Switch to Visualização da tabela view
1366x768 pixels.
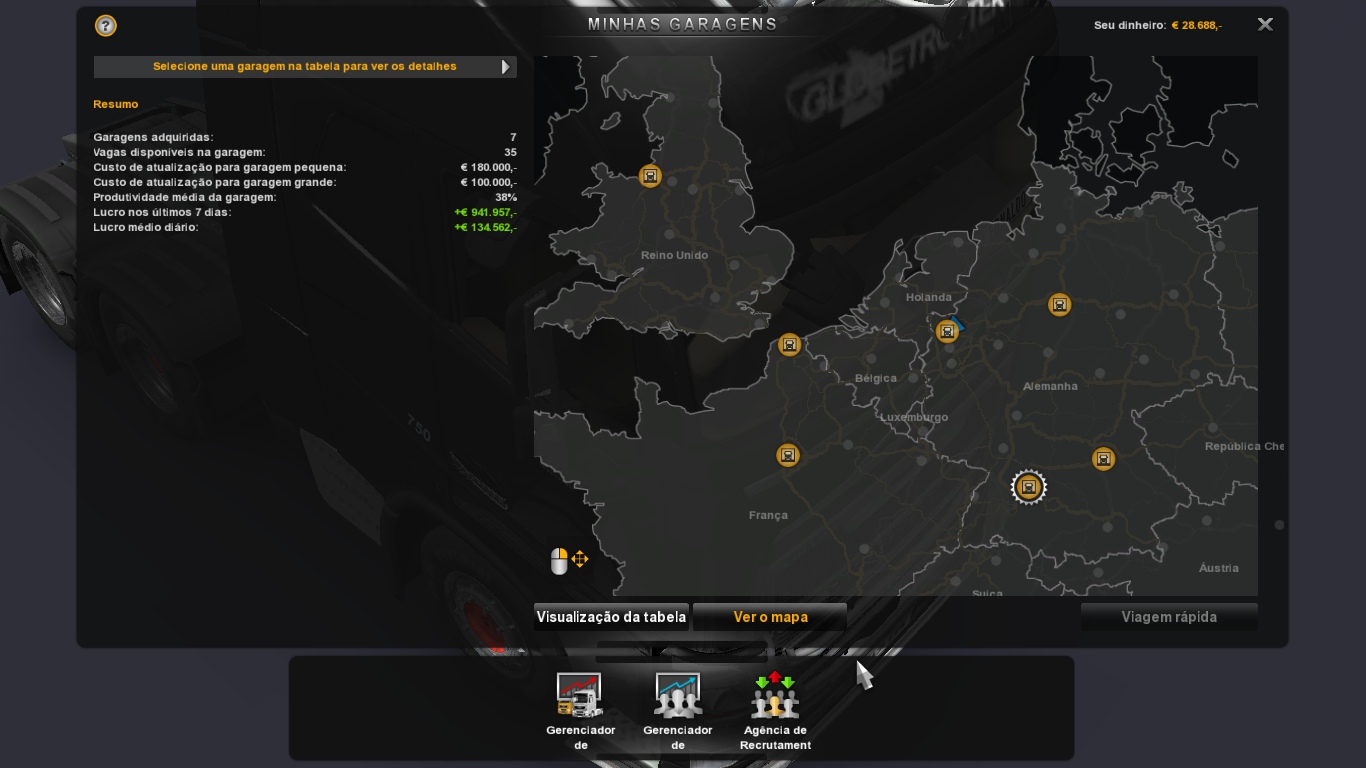pos(611,617)
